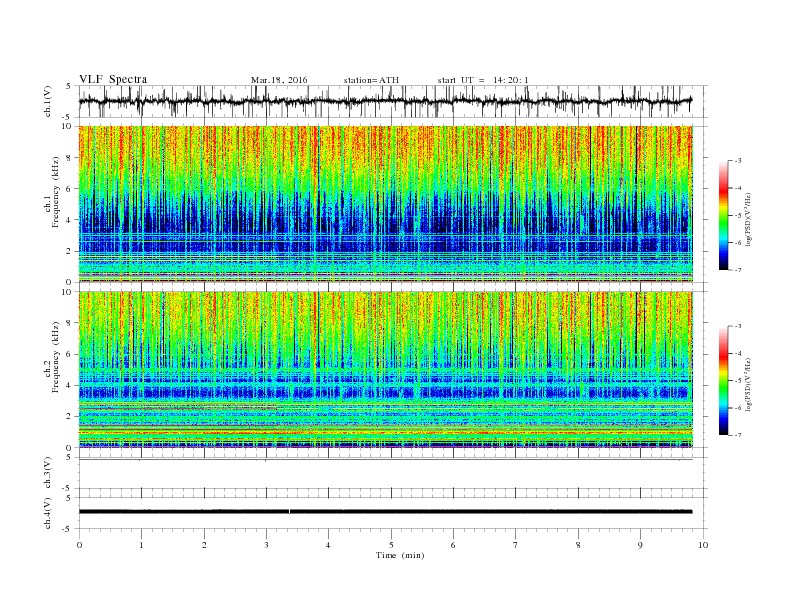This screenshot has width=792, height=612.
Task: Click the "ch.1(V)" waveform axis label
Action: pos(48,101)
